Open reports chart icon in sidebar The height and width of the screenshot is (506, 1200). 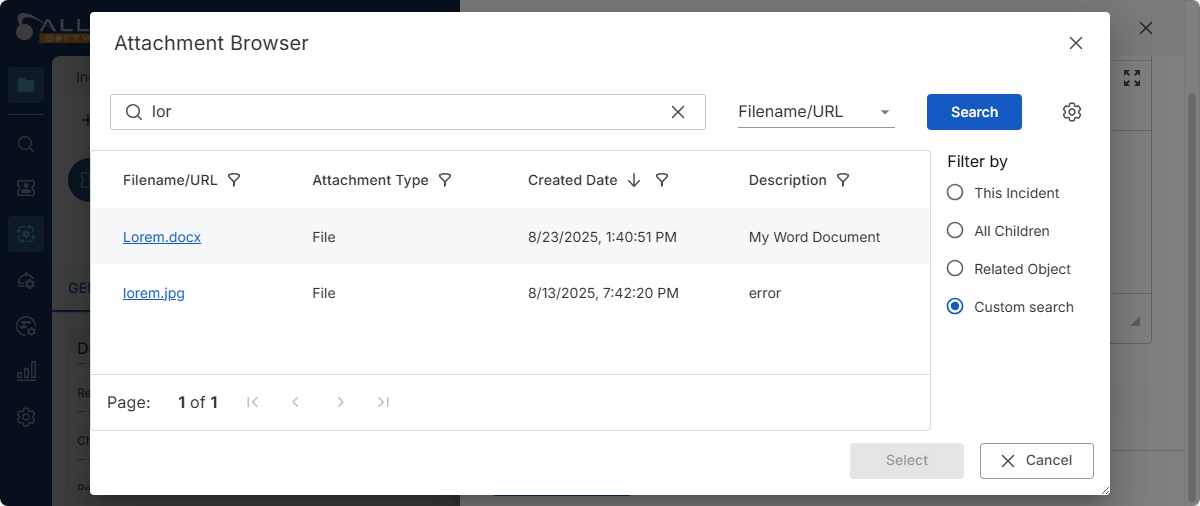point(26,372)
